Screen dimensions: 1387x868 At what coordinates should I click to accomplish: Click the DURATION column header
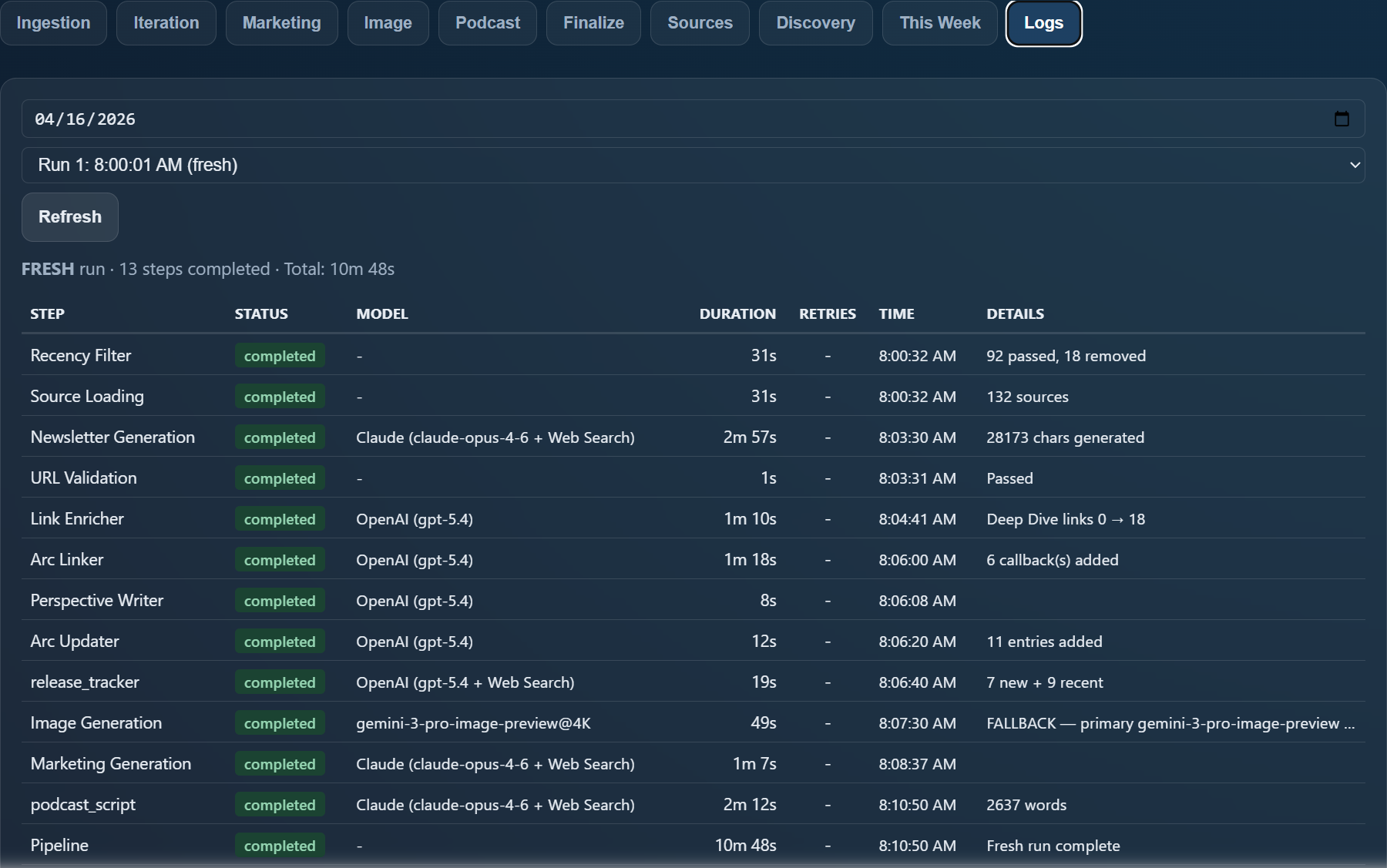click(737, 313)
